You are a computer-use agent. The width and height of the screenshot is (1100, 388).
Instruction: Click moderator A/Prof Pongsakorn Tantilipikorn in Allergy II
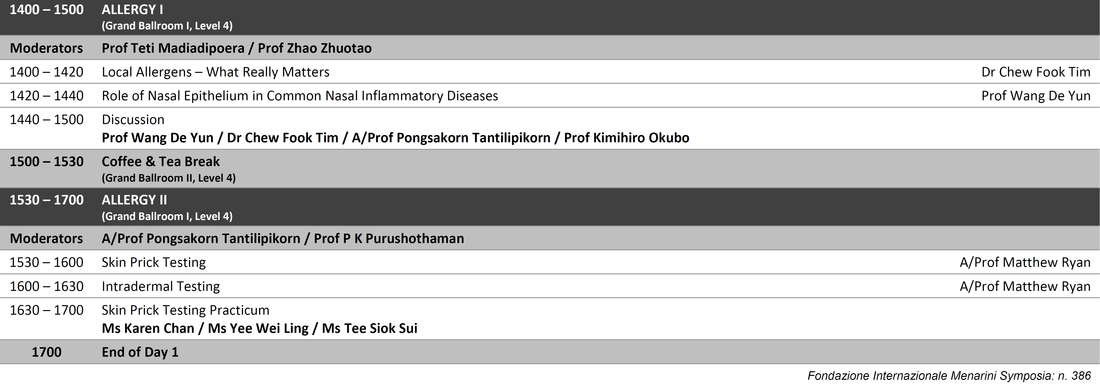coord(199,239)
